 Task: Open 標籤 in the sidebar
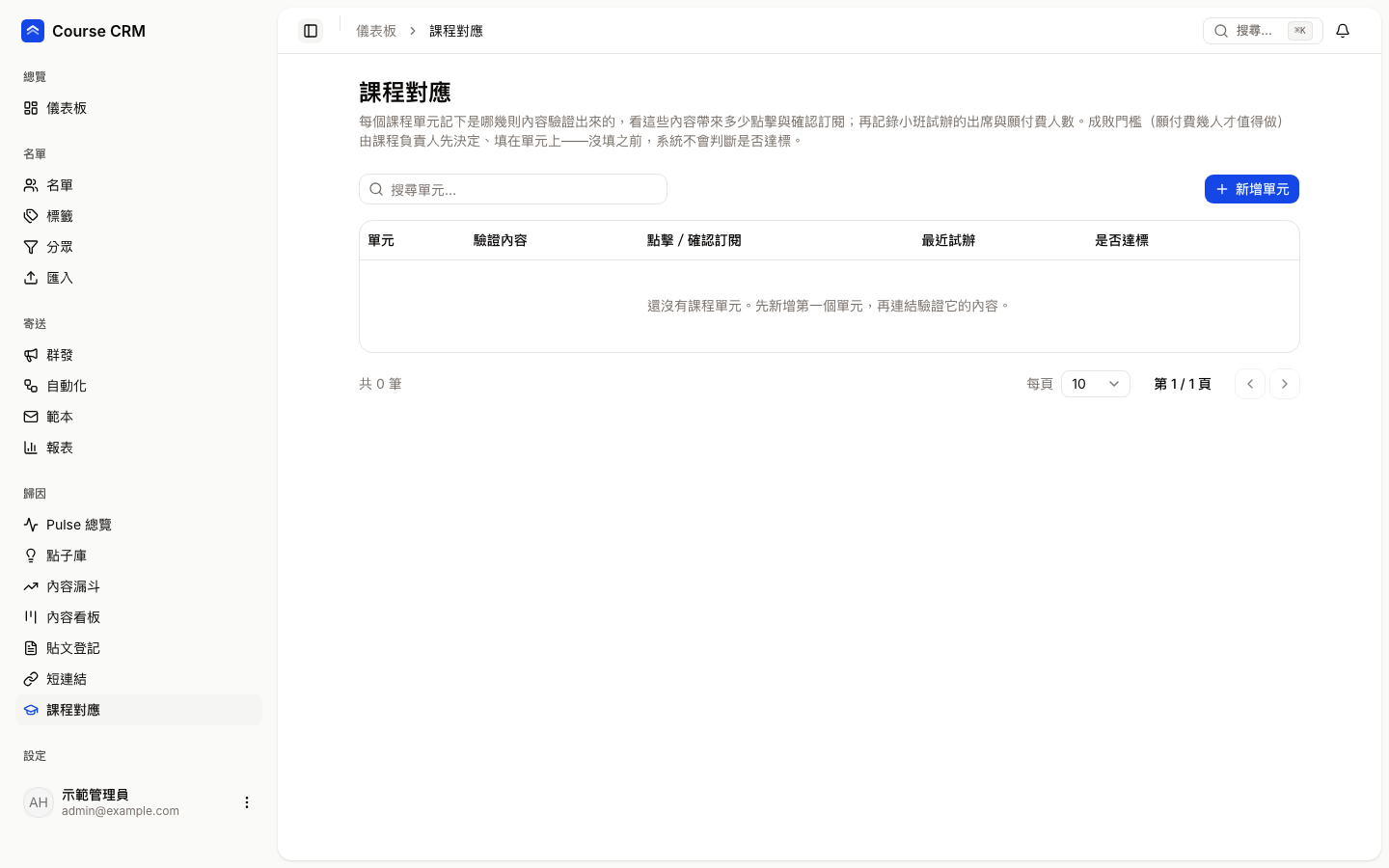[139, 216]
